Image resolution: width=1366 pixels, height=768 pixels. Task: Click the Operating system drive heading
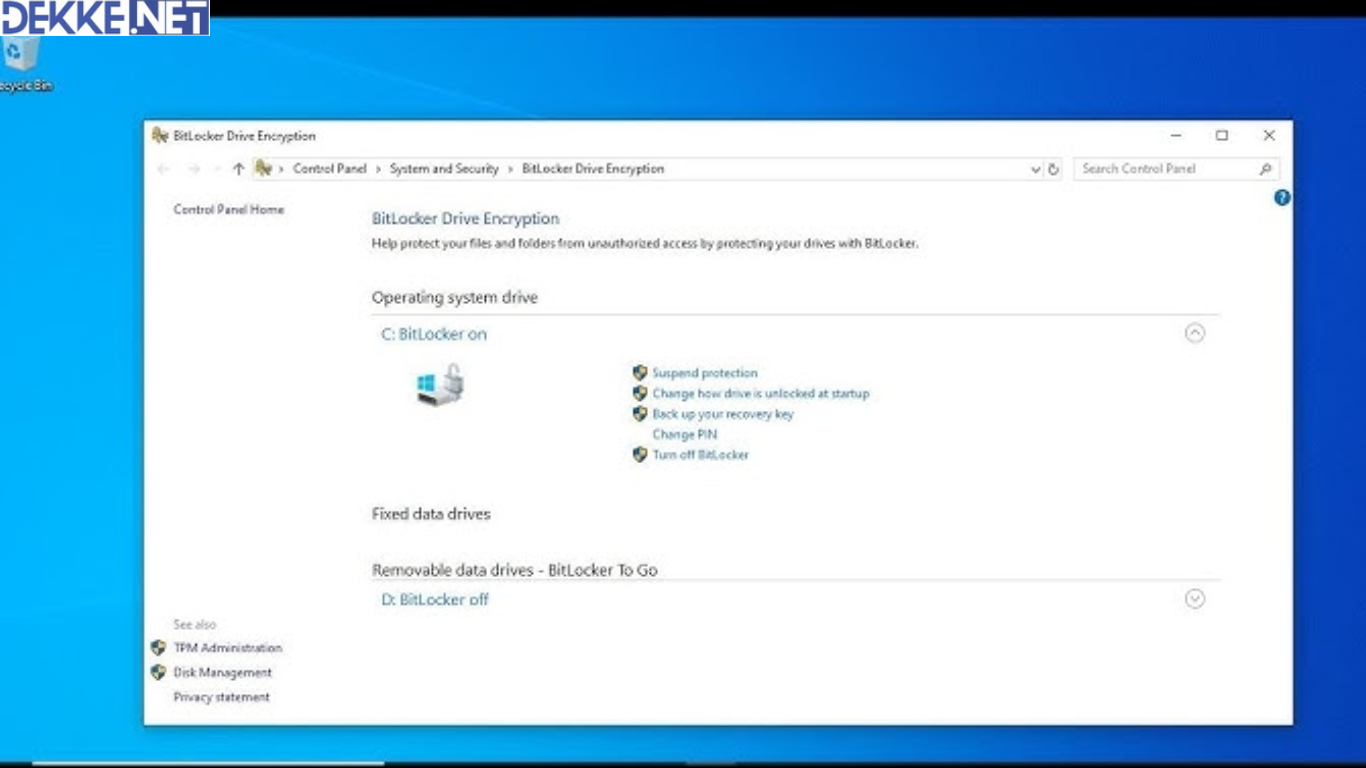pyautogui.click(x=455, y=298)
